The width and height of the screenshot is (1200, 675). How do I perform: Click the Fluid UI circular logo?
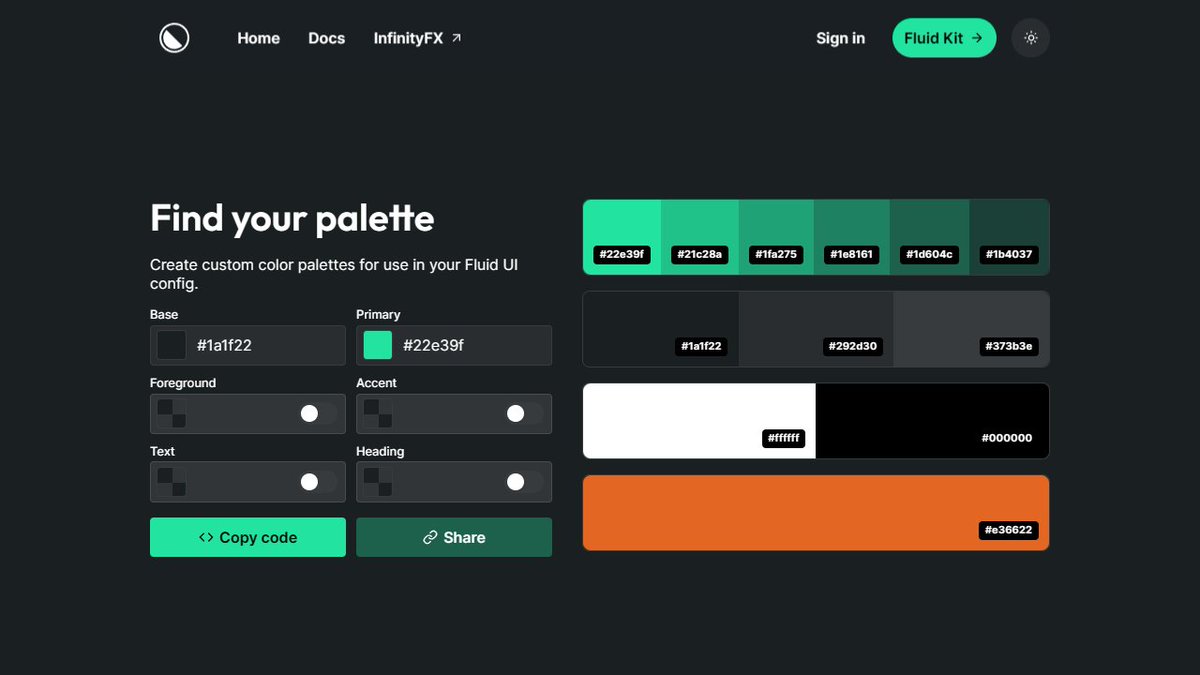pyautogui.click(x=174, y=38)
